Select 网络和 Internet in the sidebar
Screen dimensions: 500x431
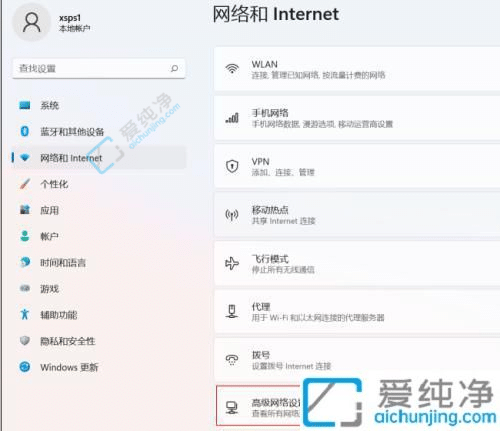[99, 157]
